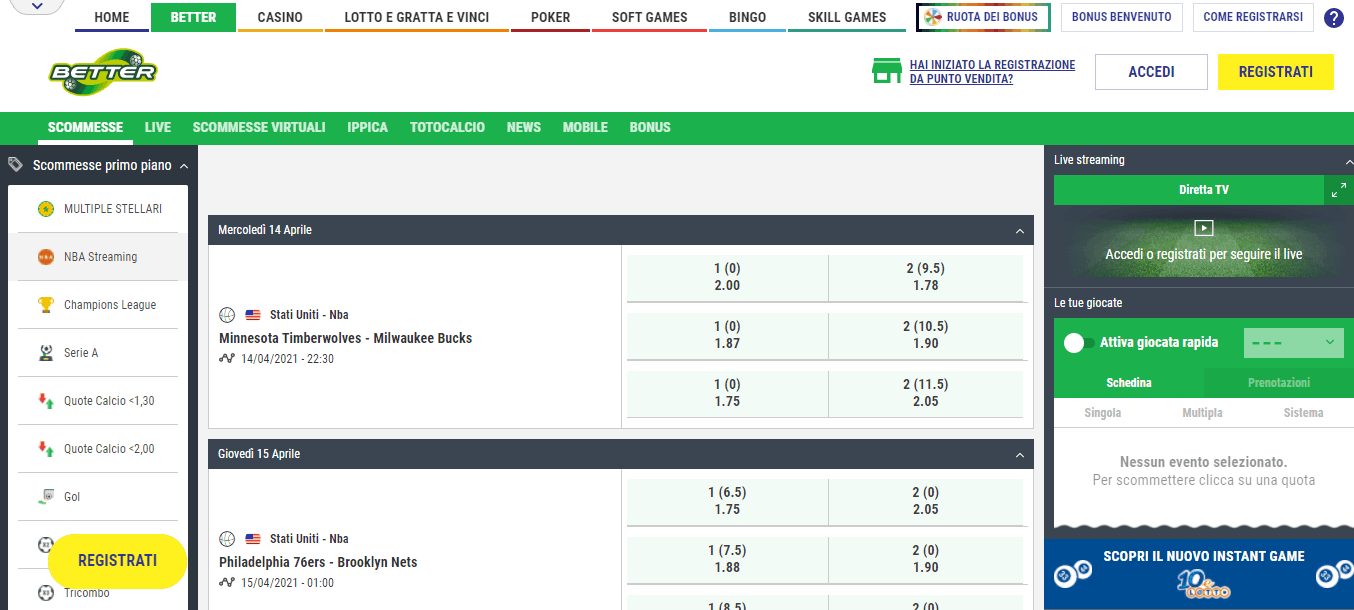Open LOTTO E GRATTA E VINCI menu

pos(417,17)
